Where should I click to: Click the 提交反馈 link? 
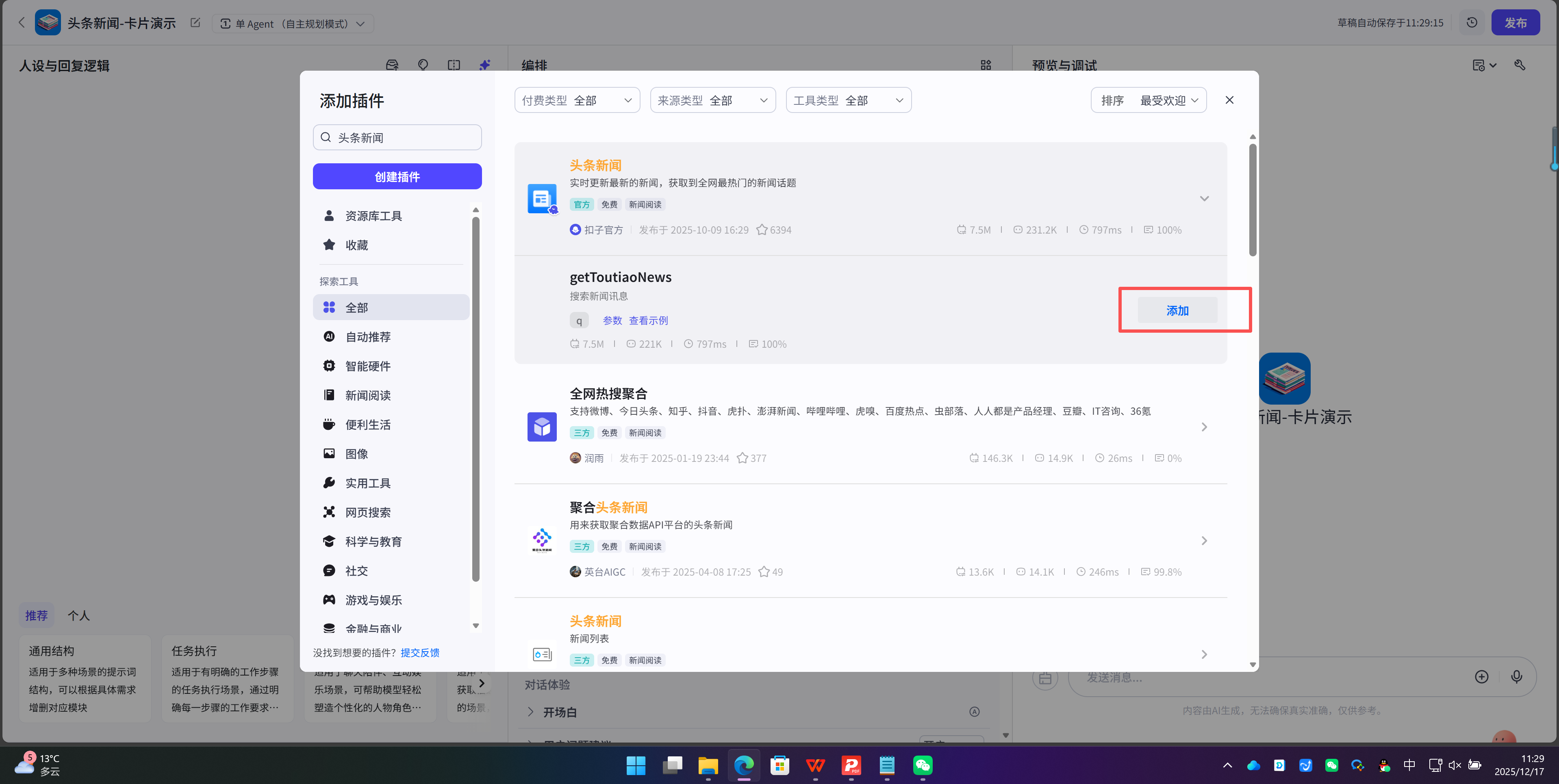[x=419, y=653]
